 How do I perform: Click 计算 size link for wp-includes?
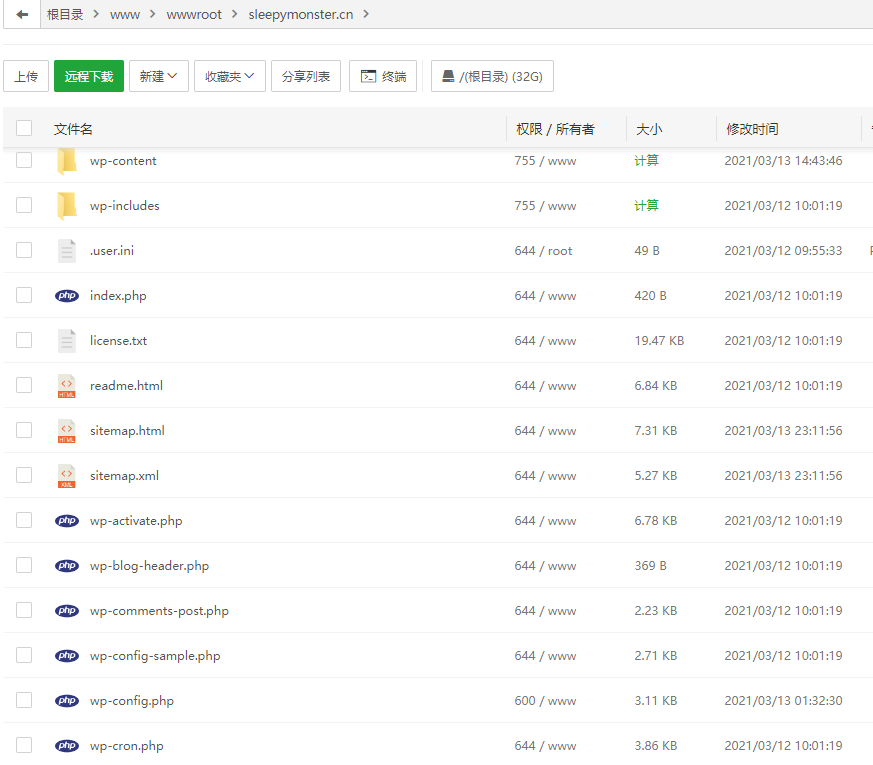coord(646,205)
